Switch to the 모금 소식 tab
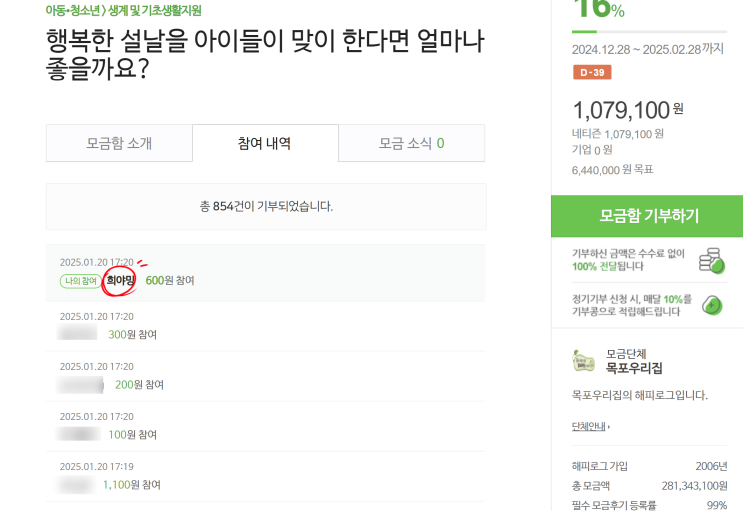This screenshot has height=511, width=743. tap(411, 143)
